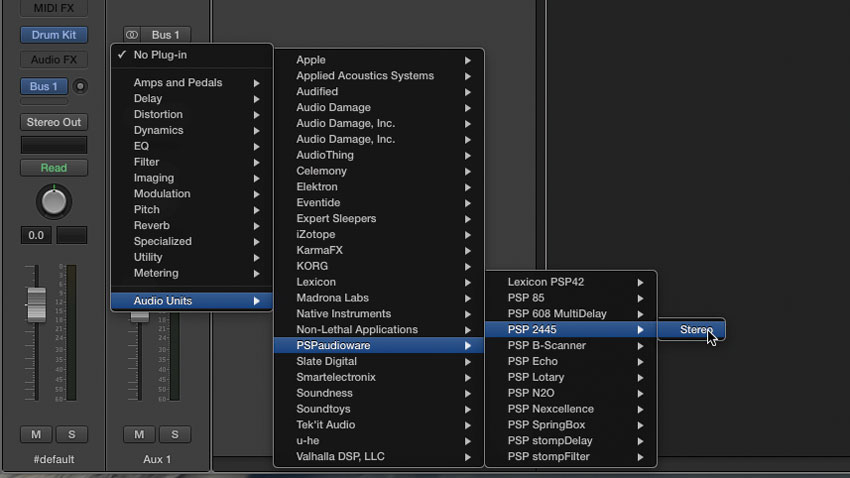Open the Lexicon manufacturer submenu
The image size is (850, 478).
click(379, 282)
